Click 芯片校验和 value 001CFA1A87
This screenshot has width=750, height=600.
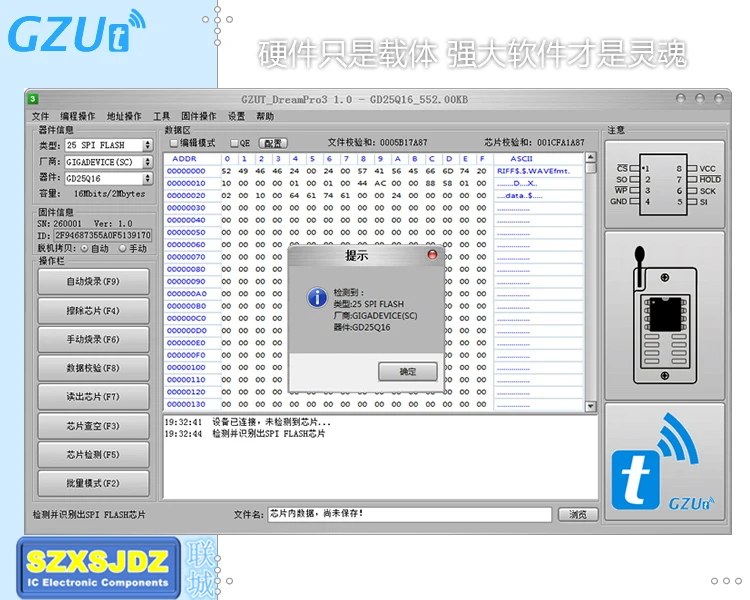tap(561, 143)
